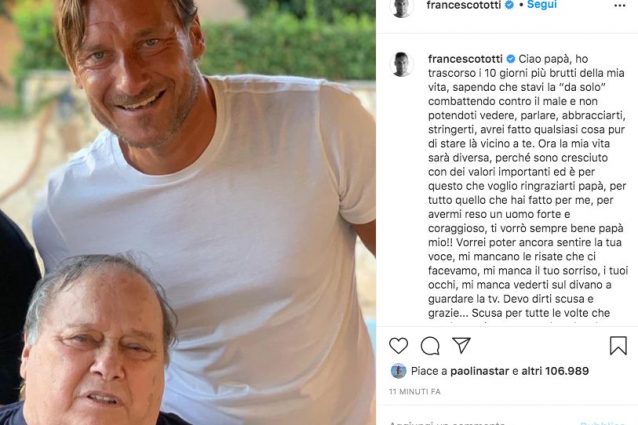
Task: Save post with the bookmark icon
Action: pyautogui.click(x=618, y=345)
